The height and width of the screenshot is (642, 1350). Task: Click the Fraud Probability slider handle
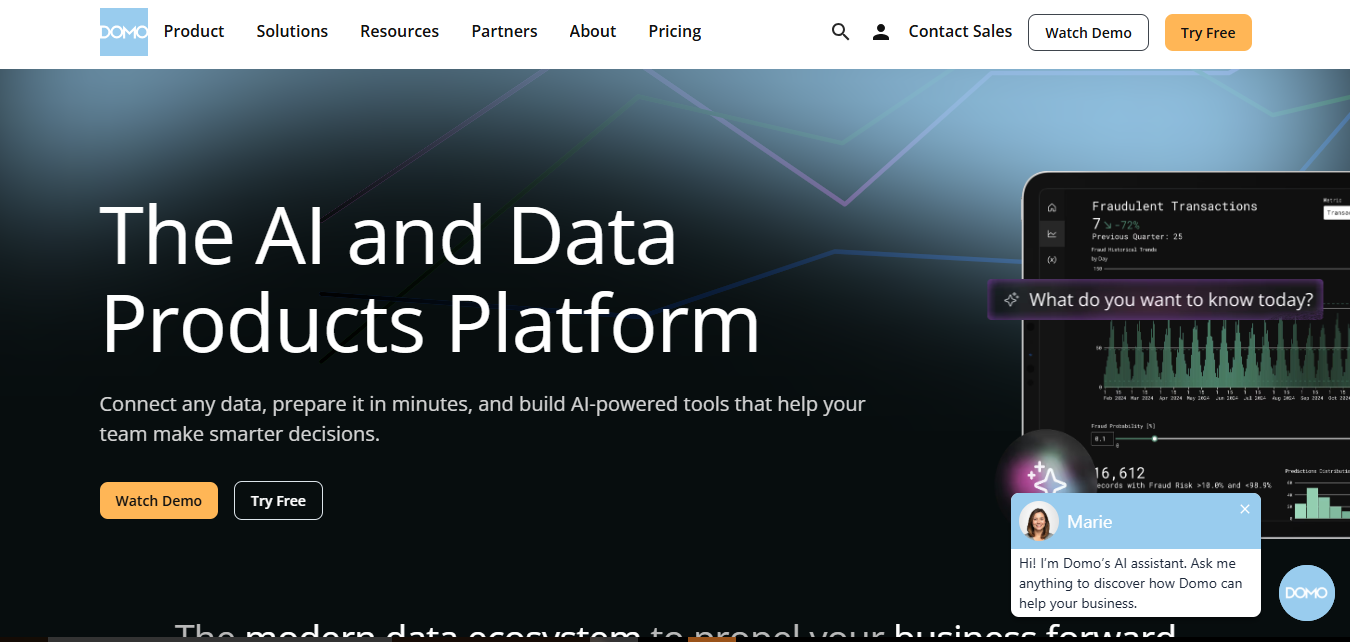pos(1154,438)
